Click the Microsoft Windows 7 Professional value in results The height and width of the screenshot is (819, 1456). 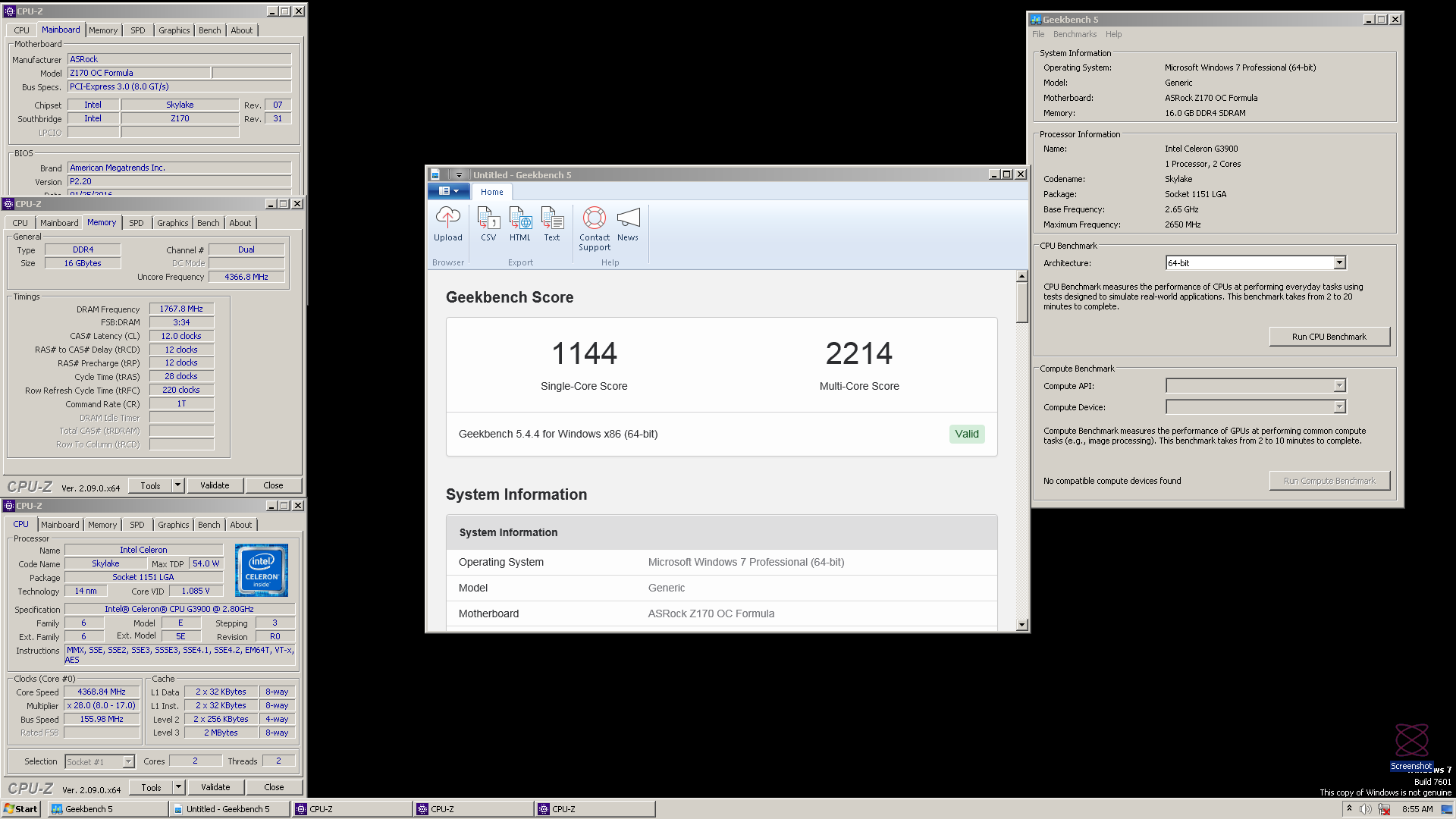pyautogui.click(x=746, y=562)
